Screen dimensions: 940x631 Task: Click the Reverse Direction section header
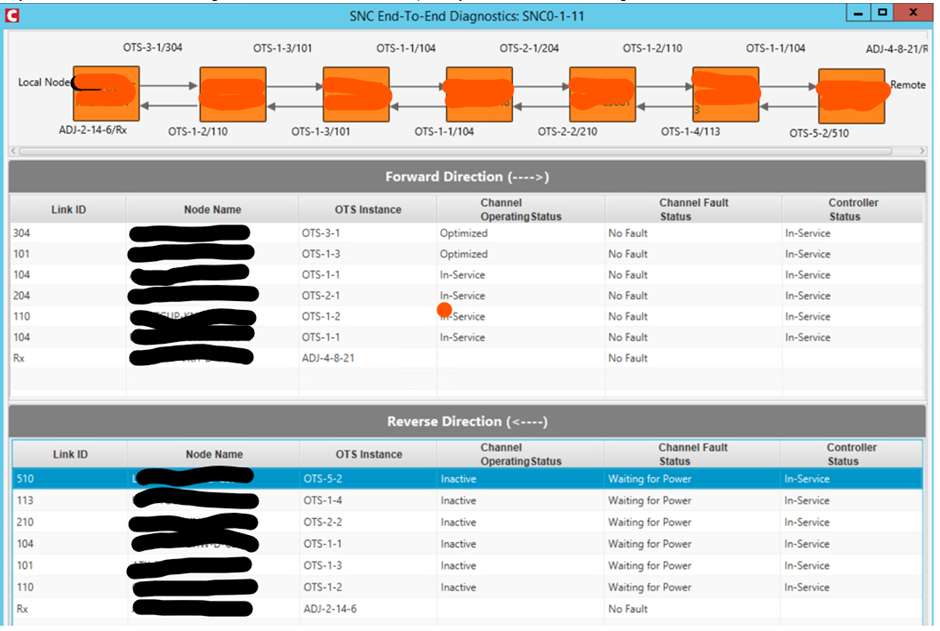467,421
